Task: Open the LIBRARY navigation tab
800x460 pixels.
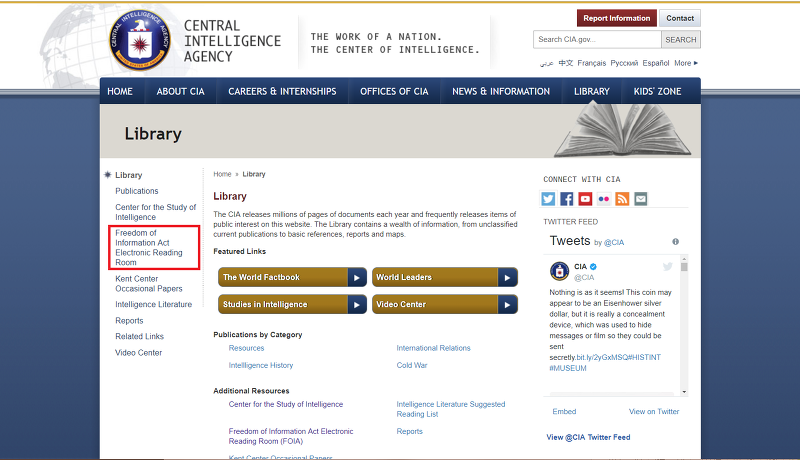Action: 592,91
